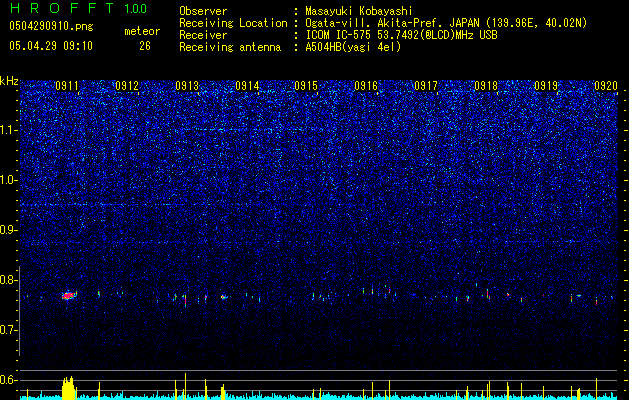This screenshot has width=629, height=400.
Task: Click the 0919 time marker
Action: click(546, 86)
